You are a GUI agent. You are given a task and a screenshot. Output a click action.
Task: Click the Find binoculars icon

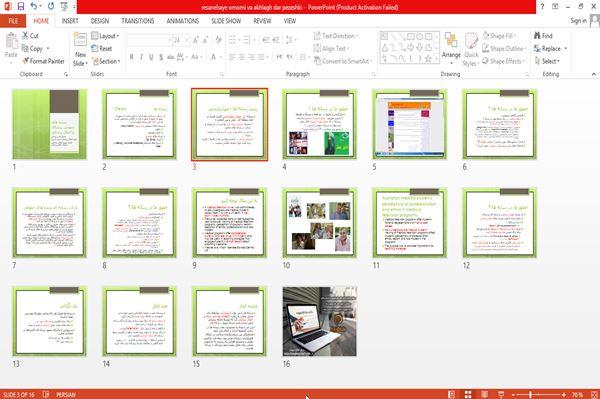point(538,36)
